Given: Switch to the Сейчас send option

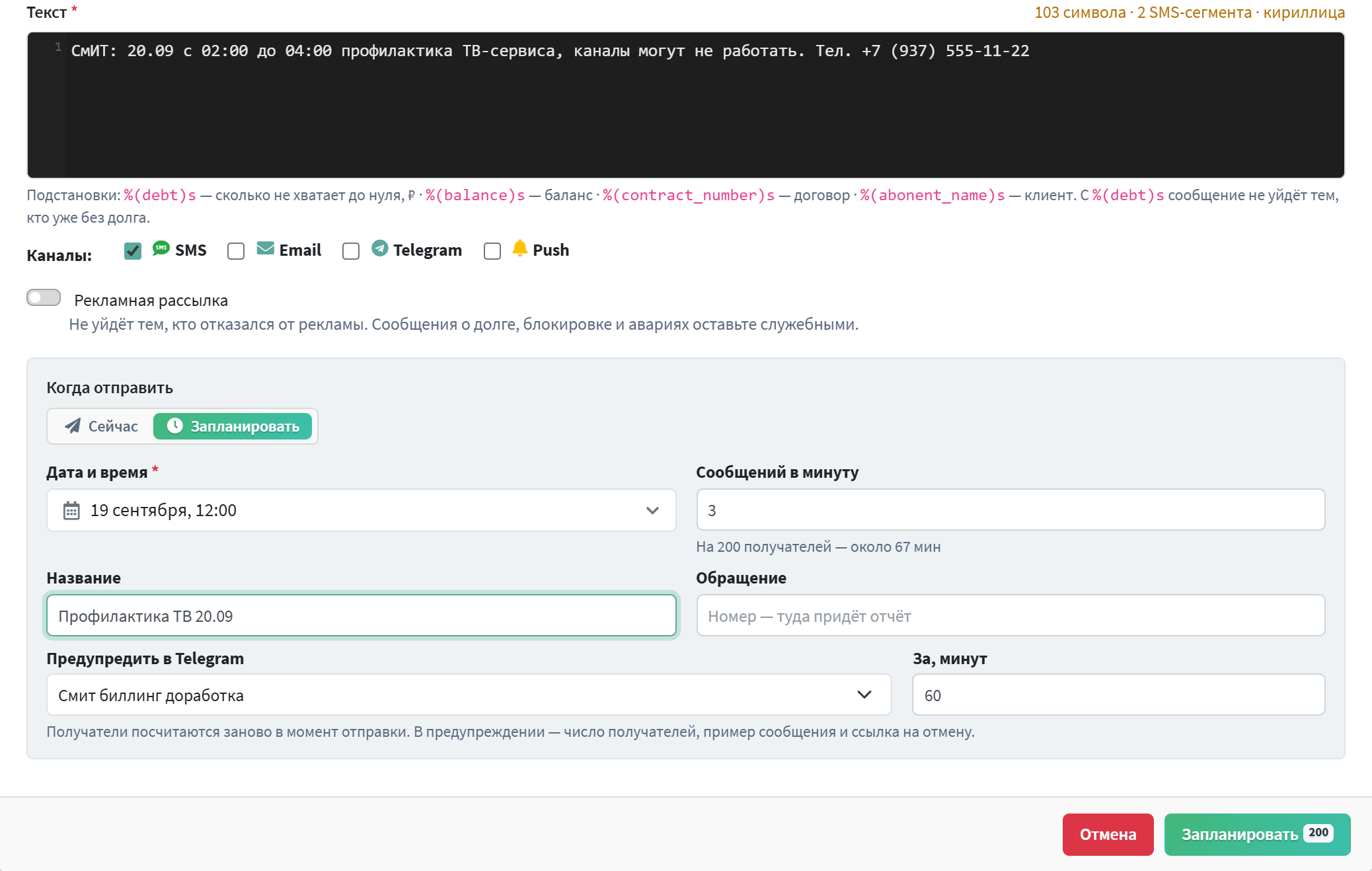Looking at the screenshot, I should click(101, 426).
